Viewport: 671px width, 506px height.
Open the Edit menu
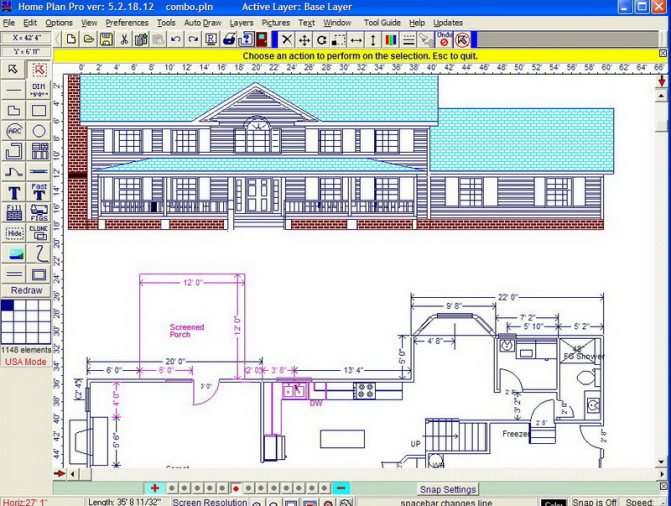[30, 23]
